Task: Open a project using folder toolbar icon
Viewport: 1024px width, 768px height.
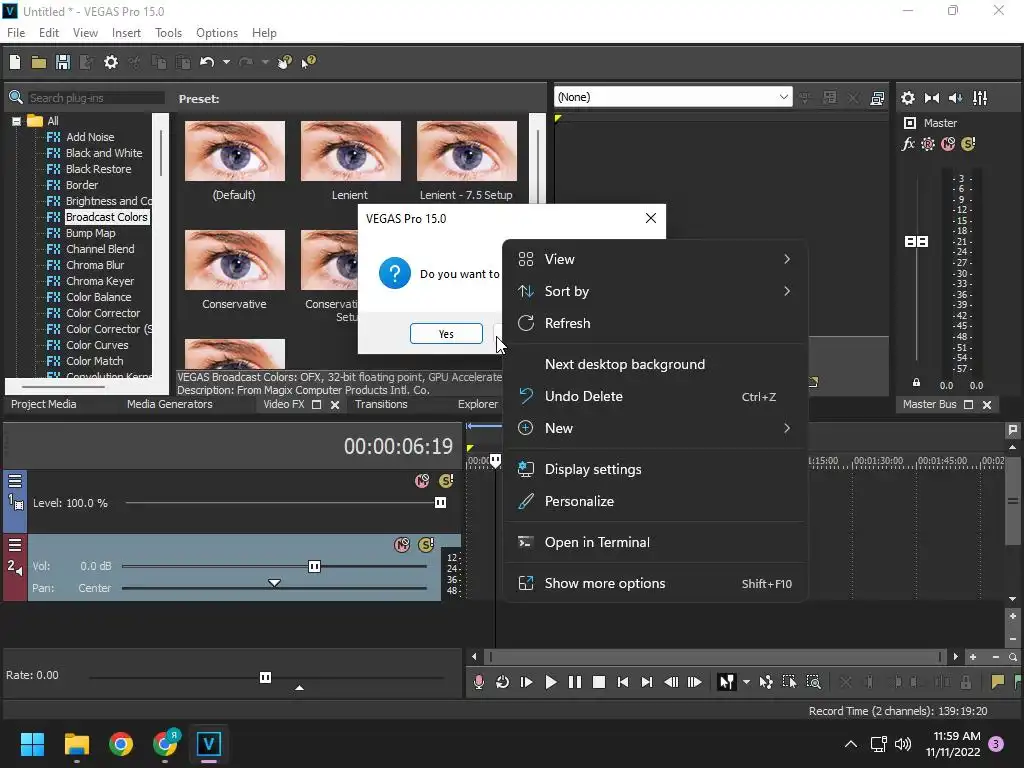Action: [x=39, y=62]
